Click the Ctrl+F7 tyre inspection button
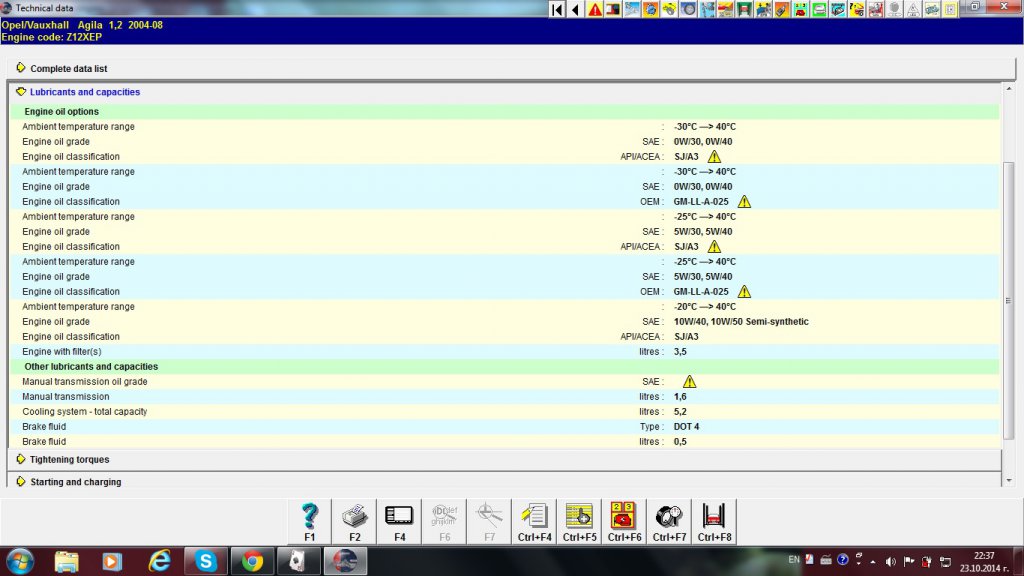 pos(670,521)
